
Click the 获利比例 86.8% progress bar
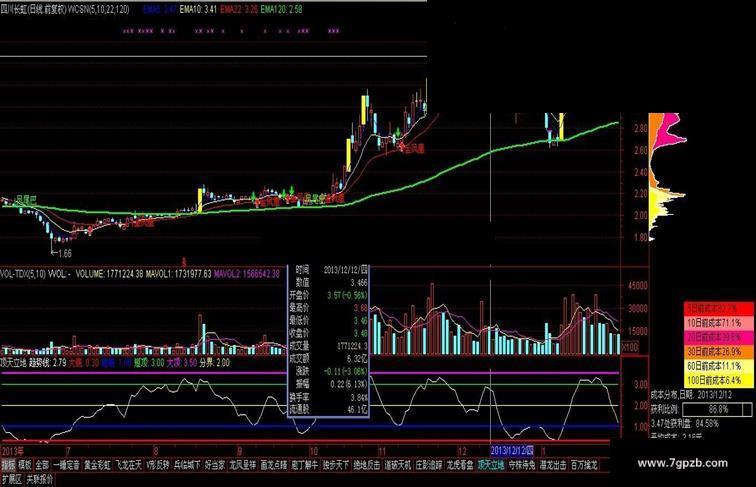click(x=717, y=409)
